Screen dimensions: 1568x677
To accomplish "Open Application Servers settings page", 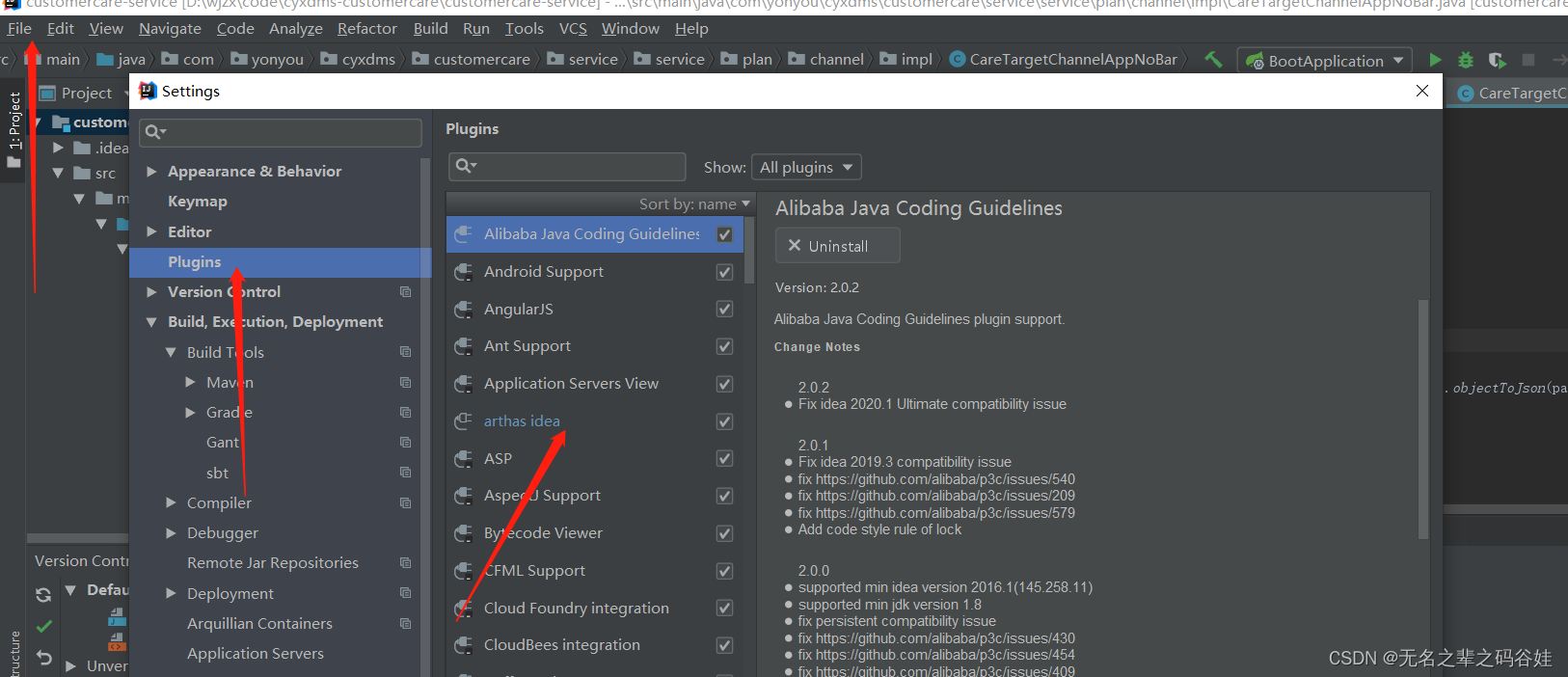I will pos(256,654).
